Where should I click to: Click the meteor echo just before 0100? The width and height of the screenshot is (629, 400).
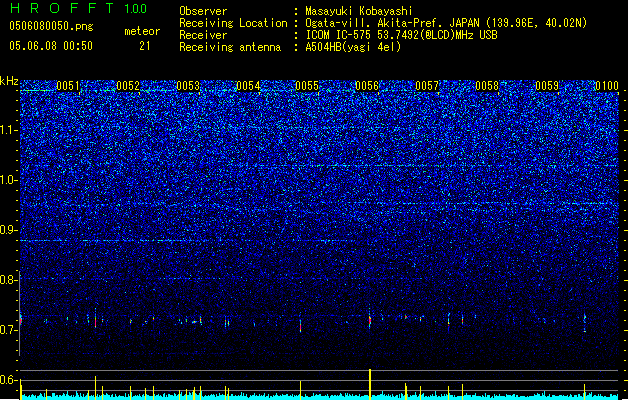tap(584, 322)
